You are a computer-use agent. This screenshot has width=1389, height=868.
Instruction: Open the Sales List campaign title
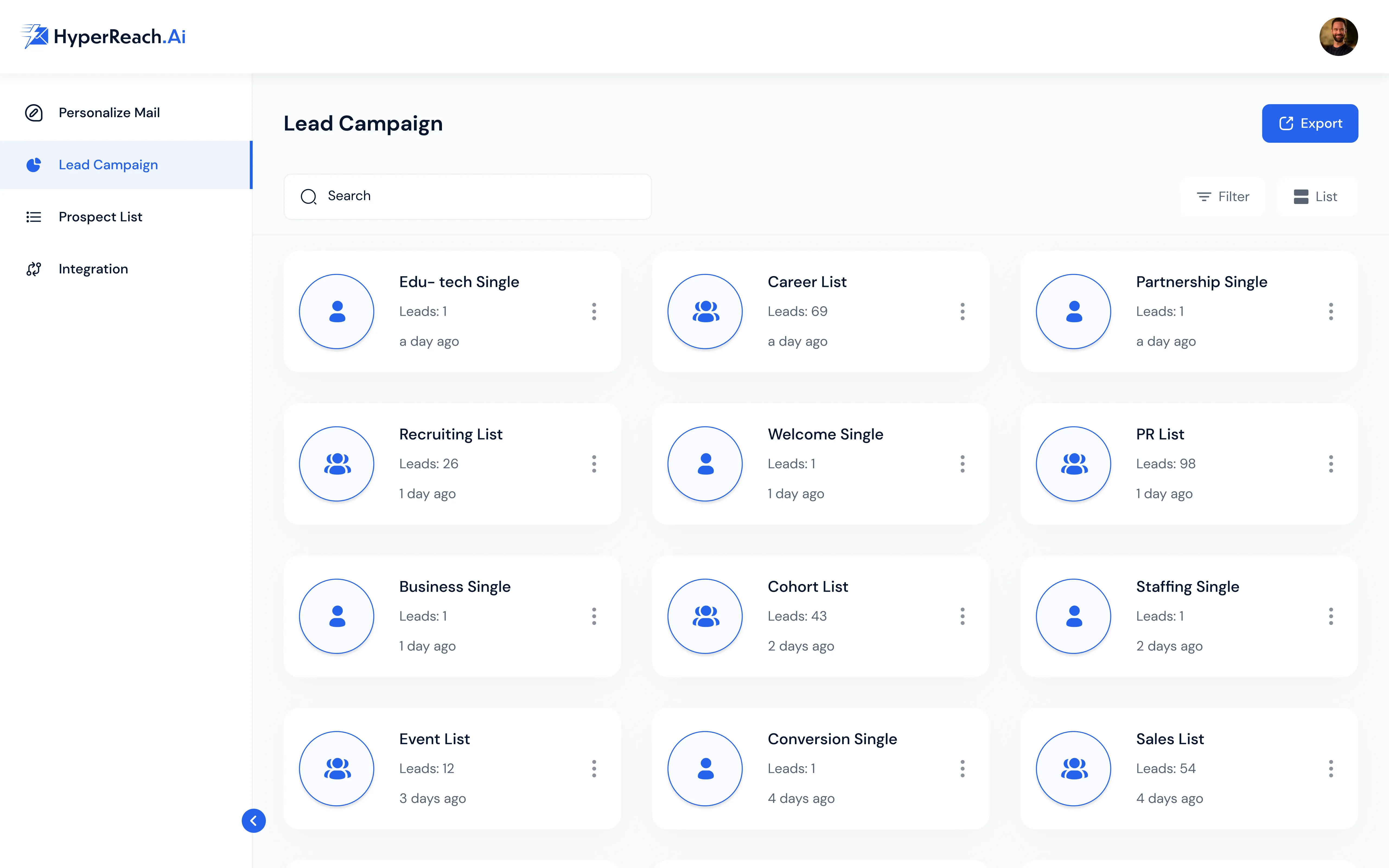(x=1170, y=739)
